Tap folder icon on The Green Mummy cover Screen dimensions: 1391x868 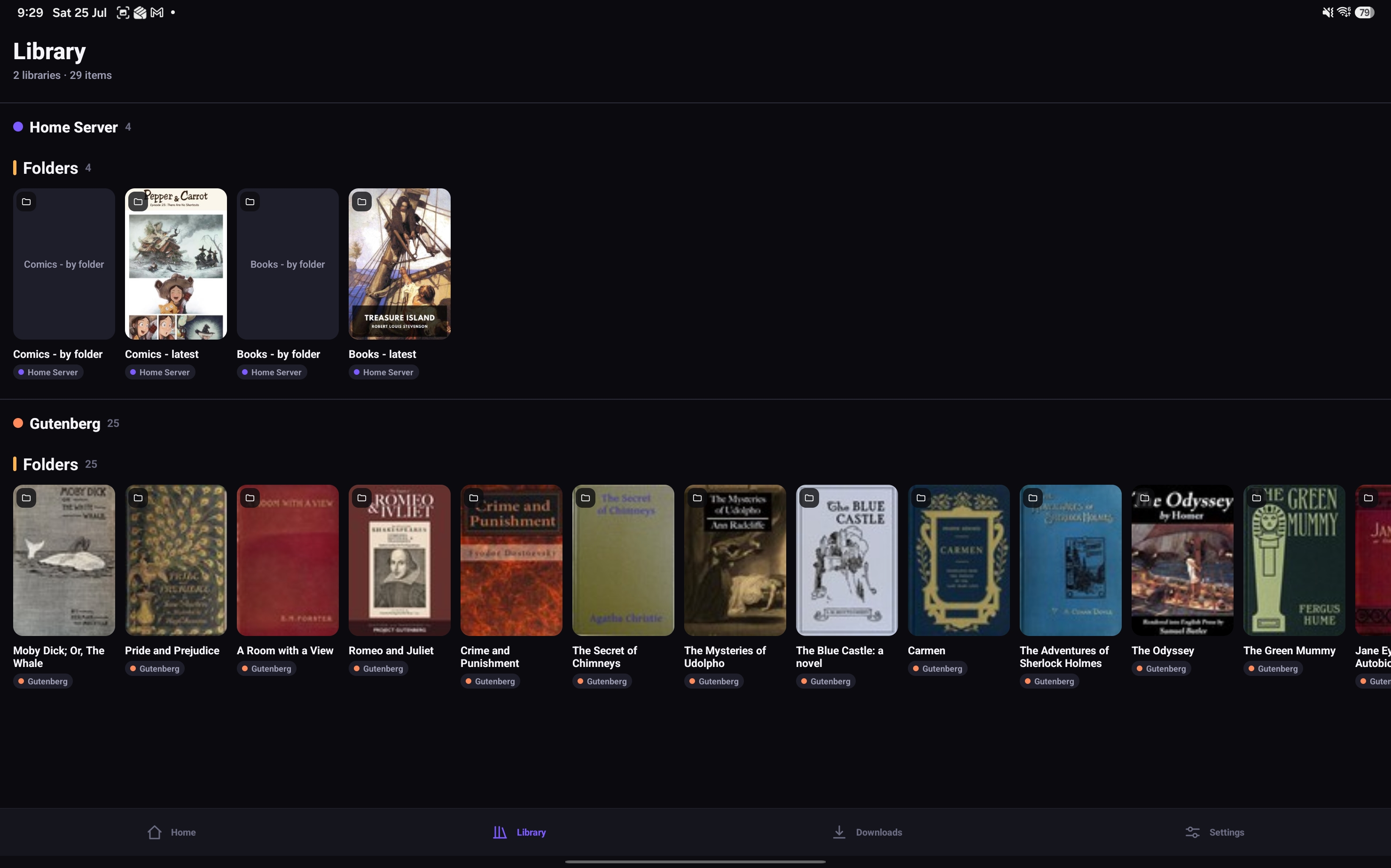tap(1257, 498)
